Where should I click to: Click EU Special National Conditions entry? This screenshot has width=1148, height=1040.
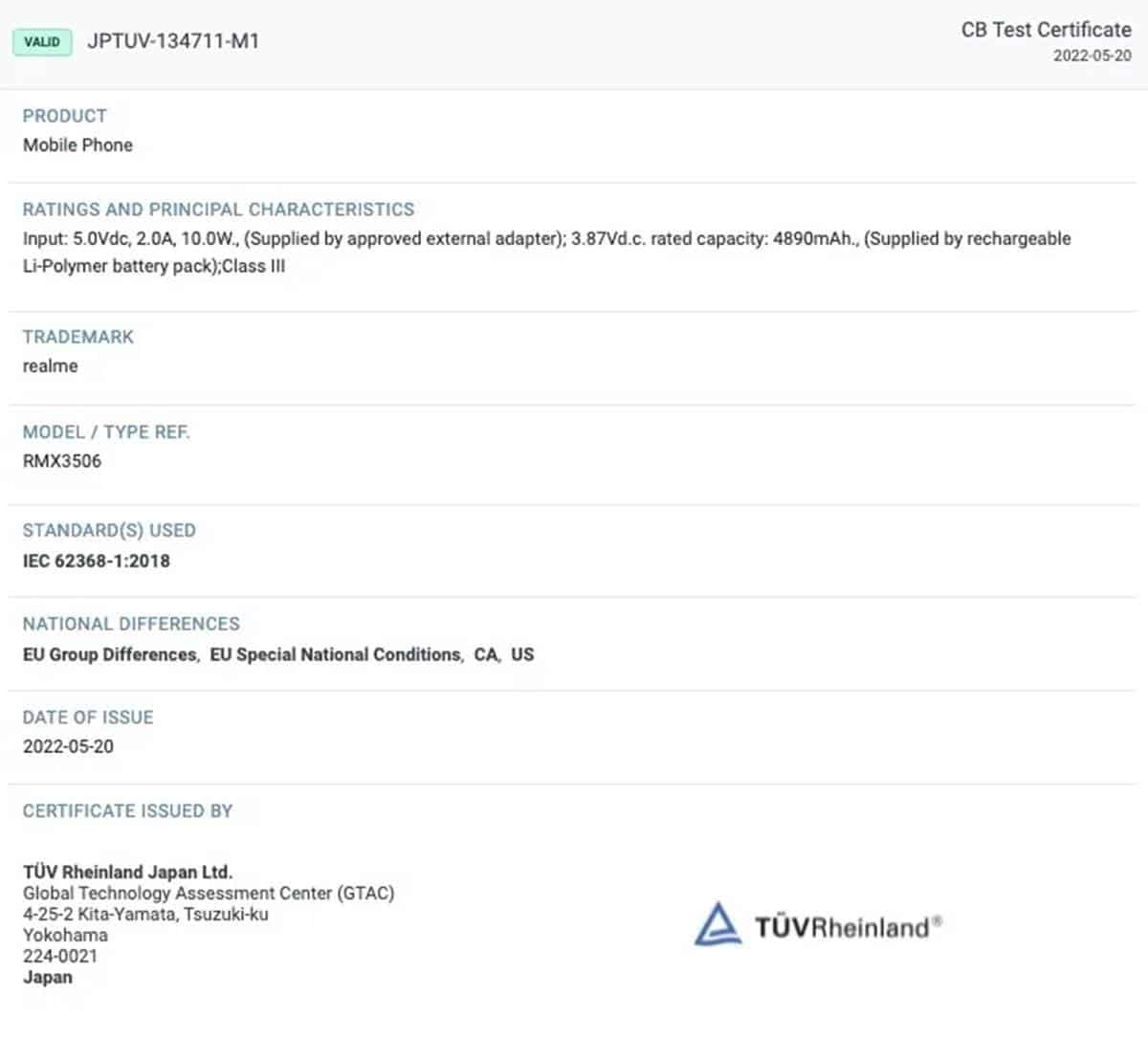(336, 654)
